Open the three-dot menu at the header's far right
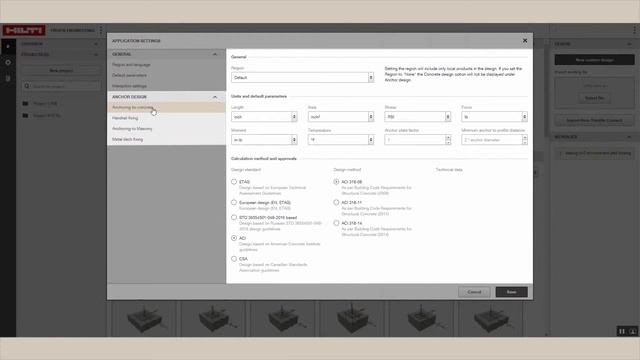This screenshot has width=640, height=360. [634, 30]
